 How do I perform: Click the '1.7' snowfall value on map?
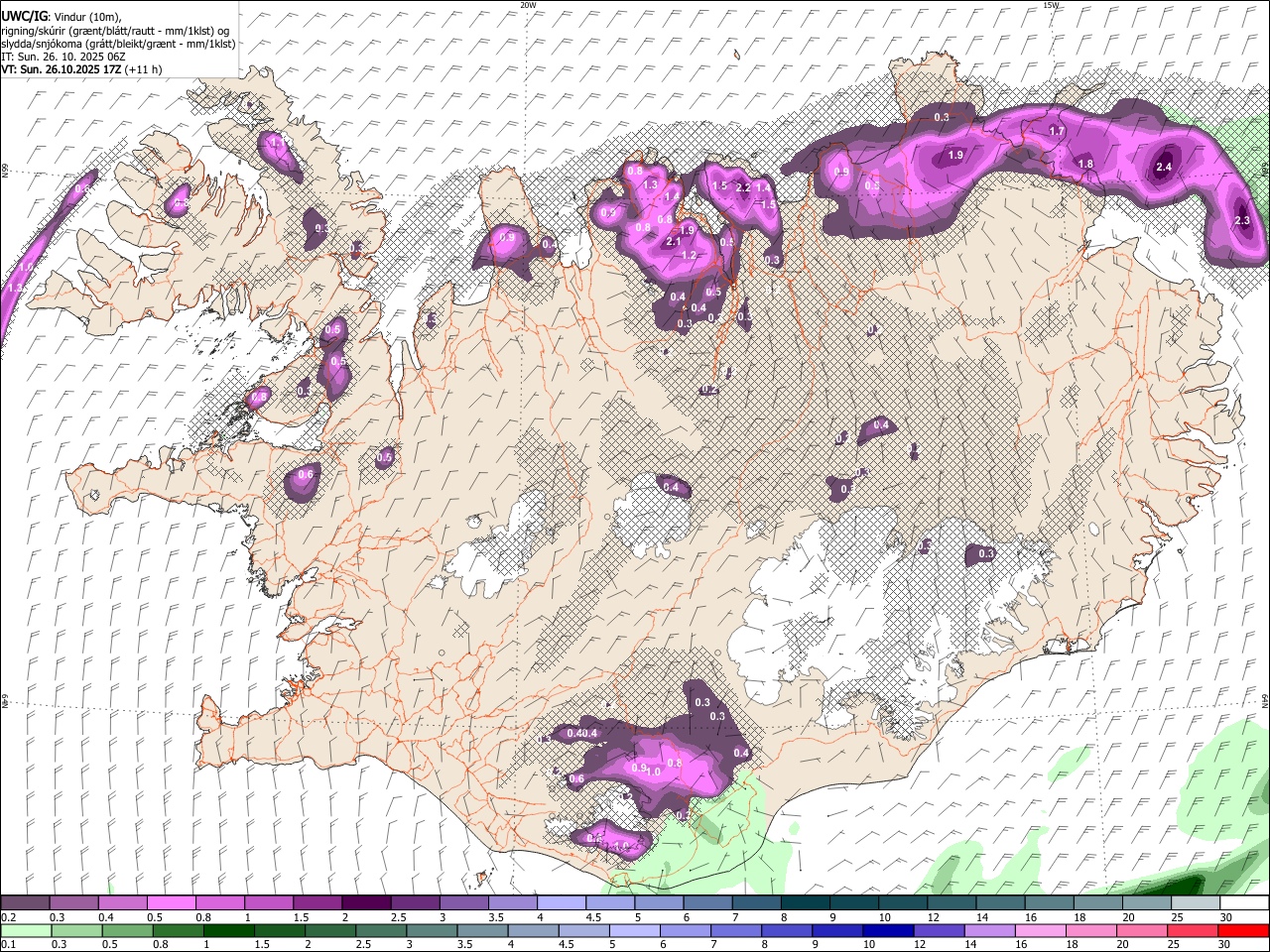pyautogui.click(x=1057, y=131)
